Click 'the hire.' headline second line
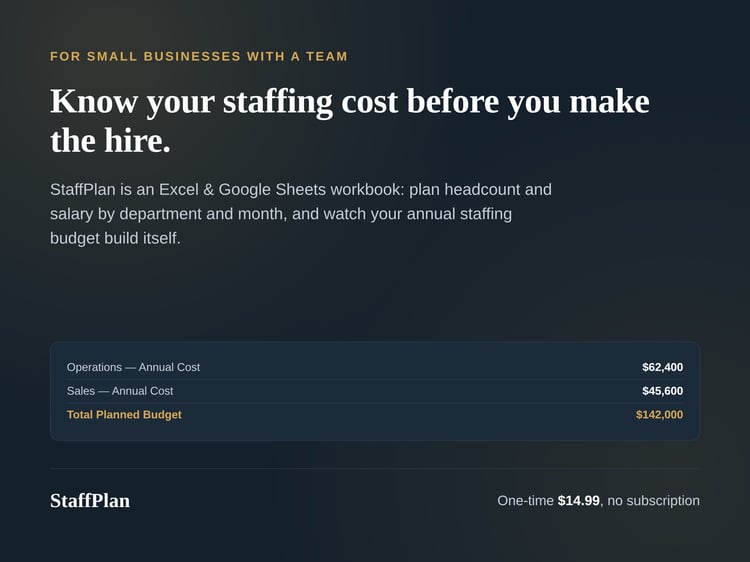 [x=110, y=141]
